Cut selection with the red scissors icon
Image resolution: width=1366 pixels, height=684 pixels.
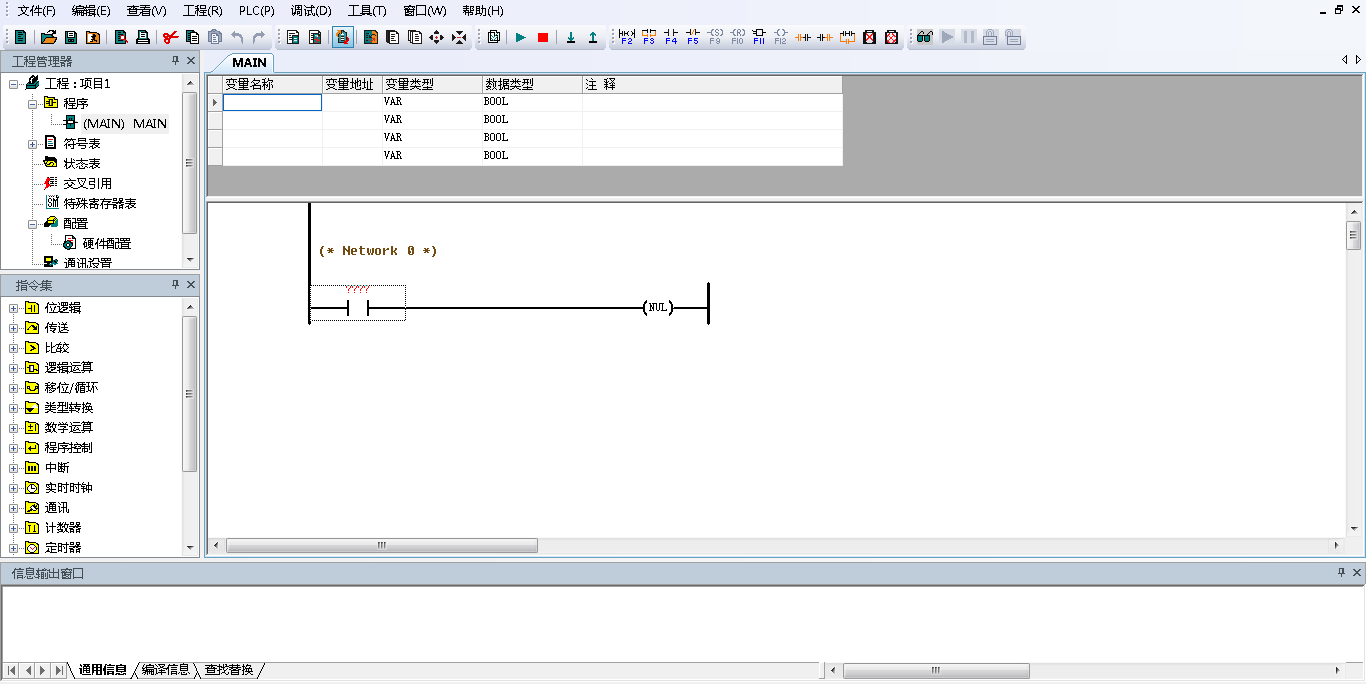tap(170, 37)
